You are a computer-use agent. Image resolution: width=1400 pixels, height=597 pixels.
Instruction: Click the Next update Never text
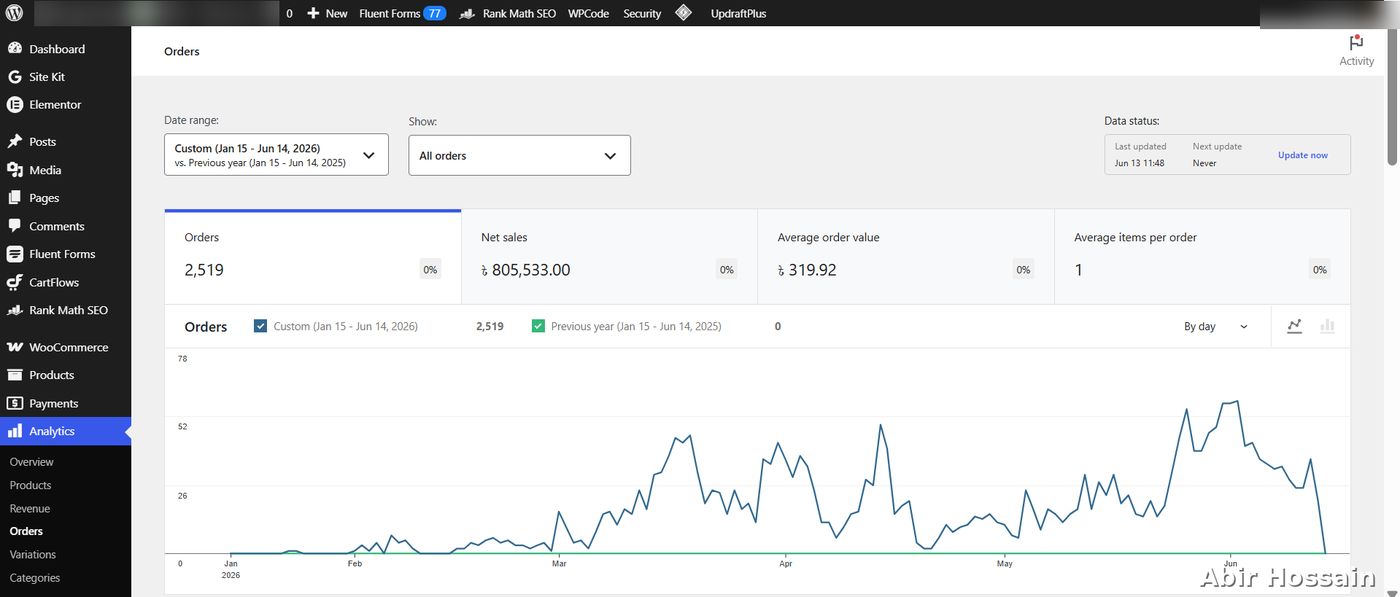pos(1217,154)
